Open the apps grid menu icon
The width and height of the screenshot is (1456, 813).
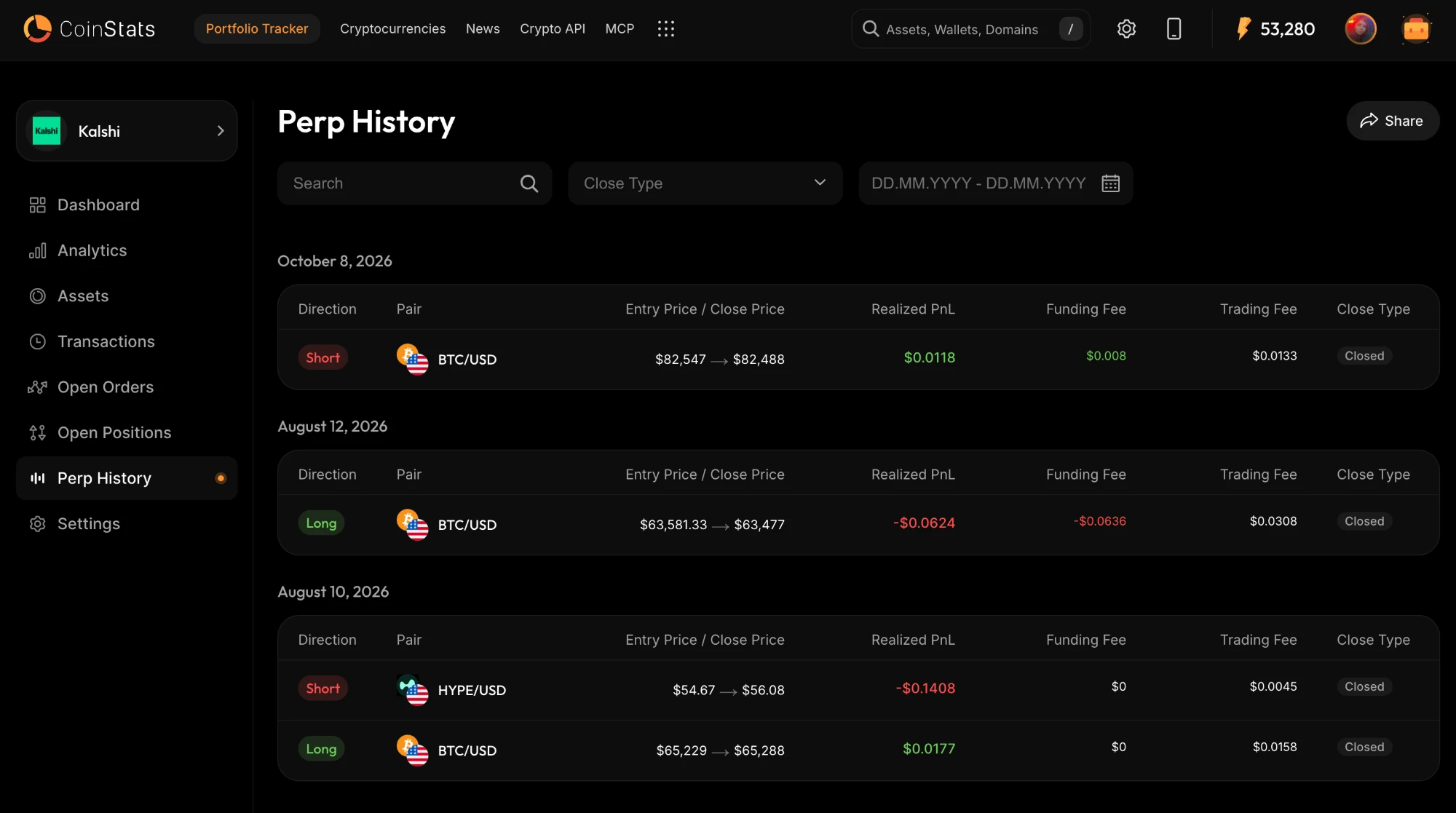[665, 28]
